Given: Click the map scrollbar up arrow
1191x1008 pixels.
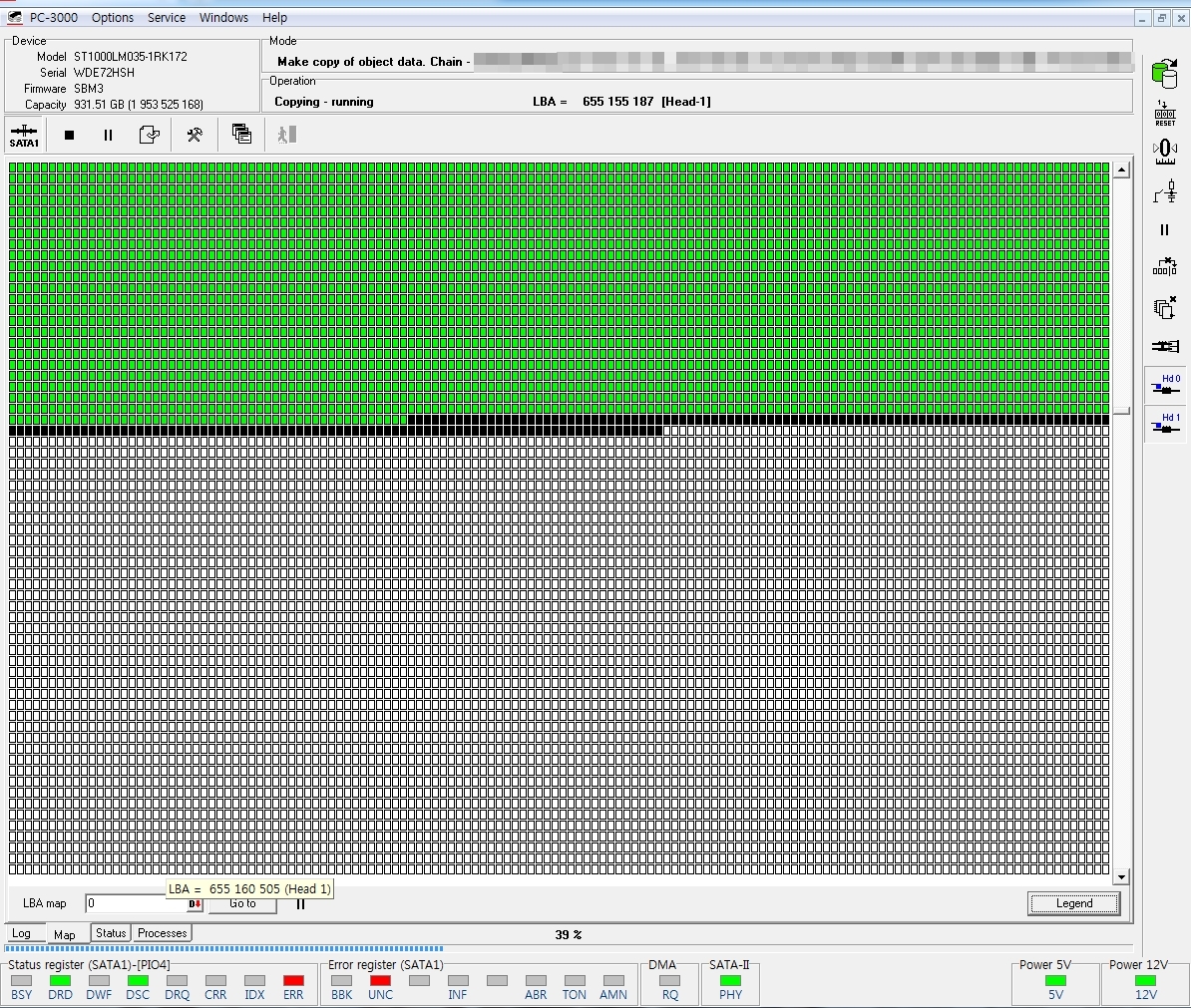Looking at the screenshot, I should click(1121, 170).
